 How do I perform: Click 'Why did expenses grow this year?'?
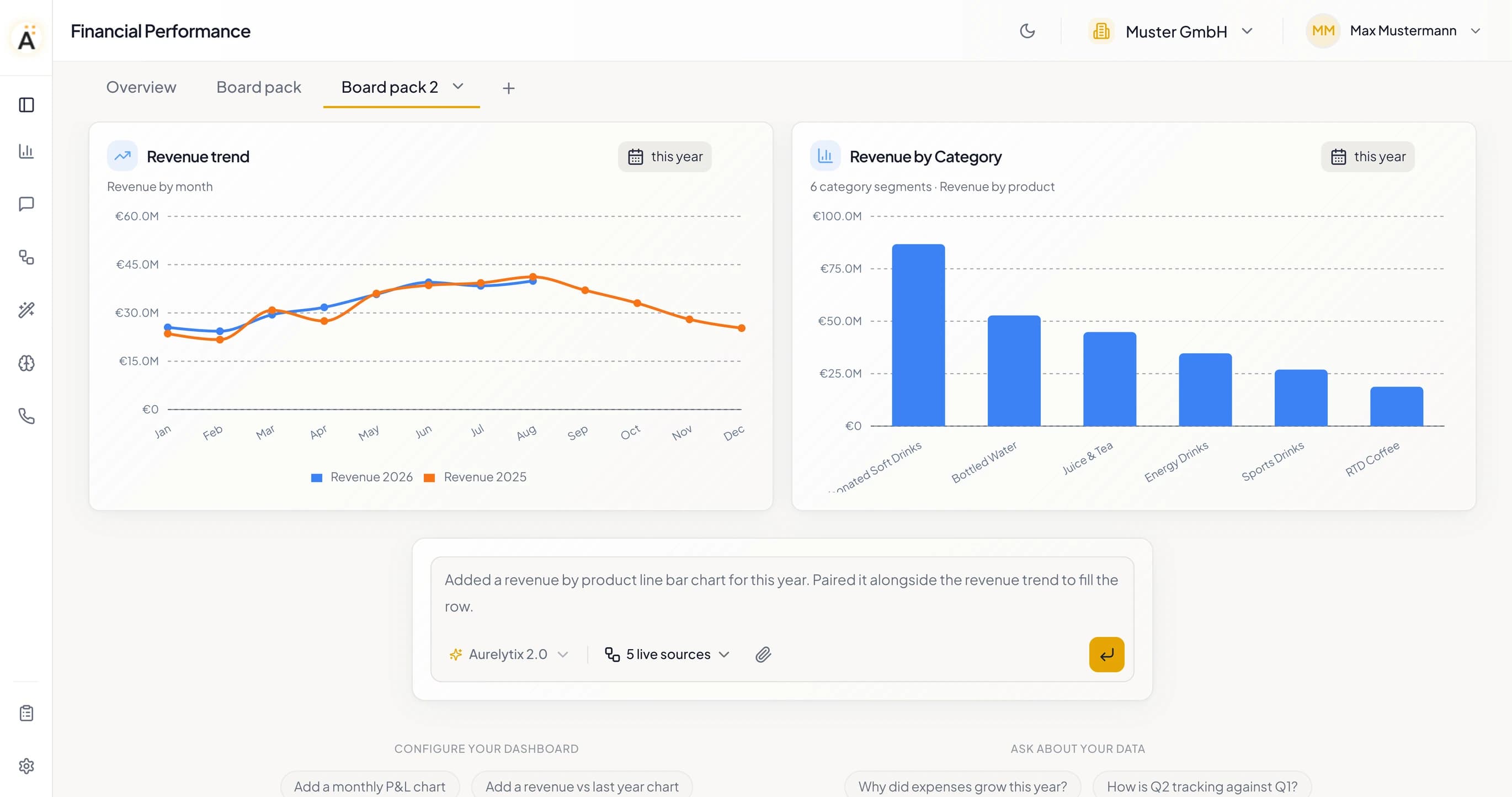(962, 786)
